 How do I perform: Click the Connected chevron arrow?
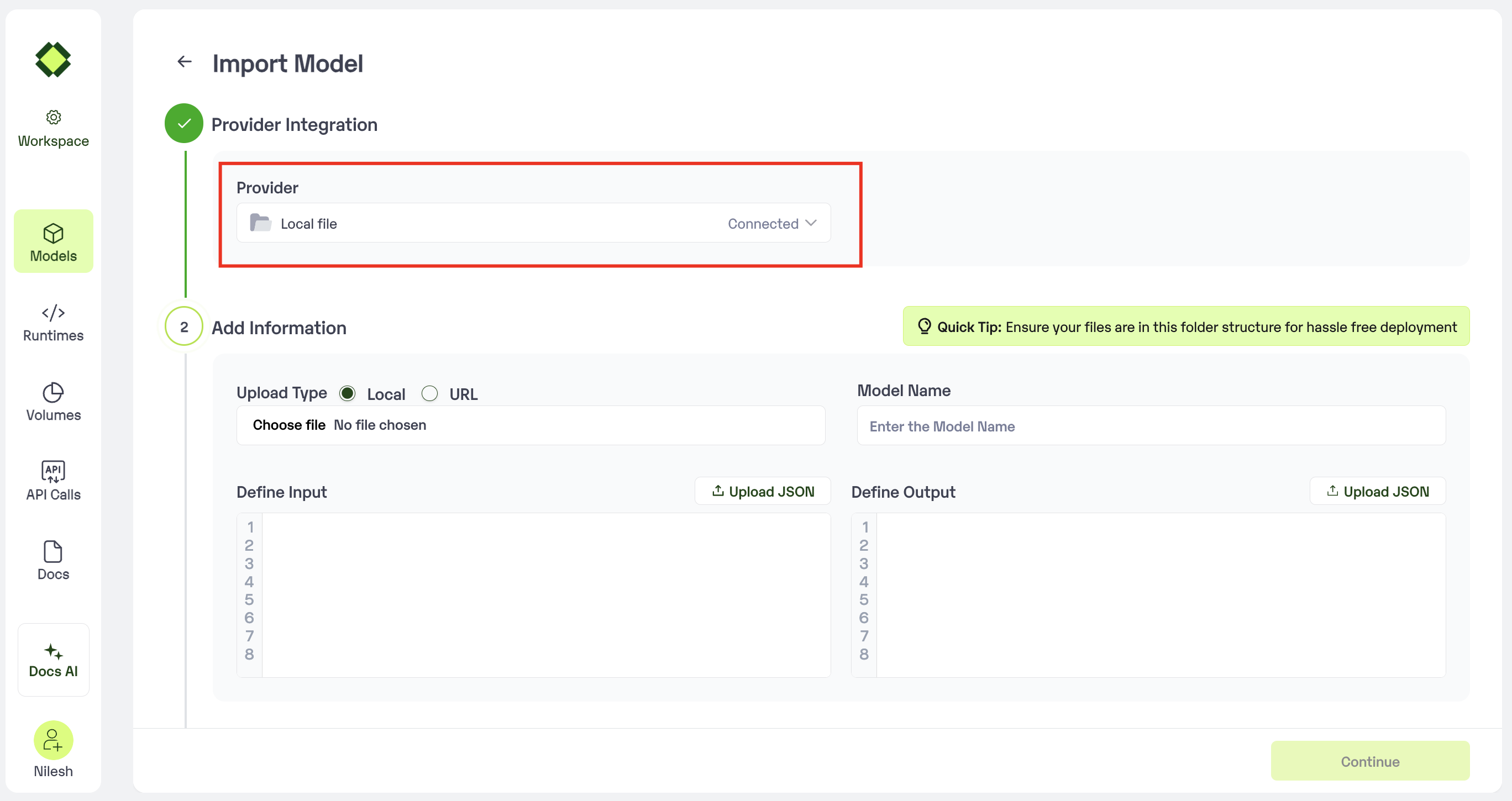point(811,223)
